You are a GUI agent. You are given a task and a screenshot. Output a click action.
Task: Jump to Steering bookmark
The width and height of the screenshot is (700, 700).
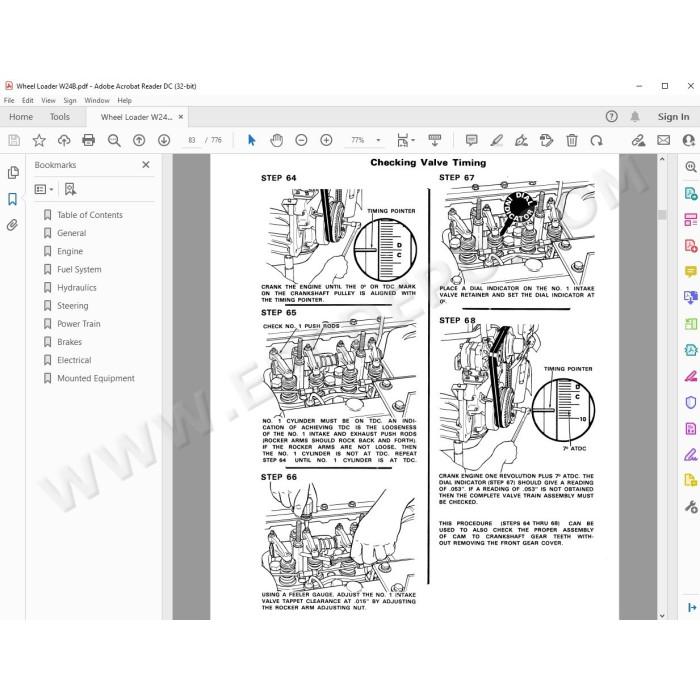(72, 306)
